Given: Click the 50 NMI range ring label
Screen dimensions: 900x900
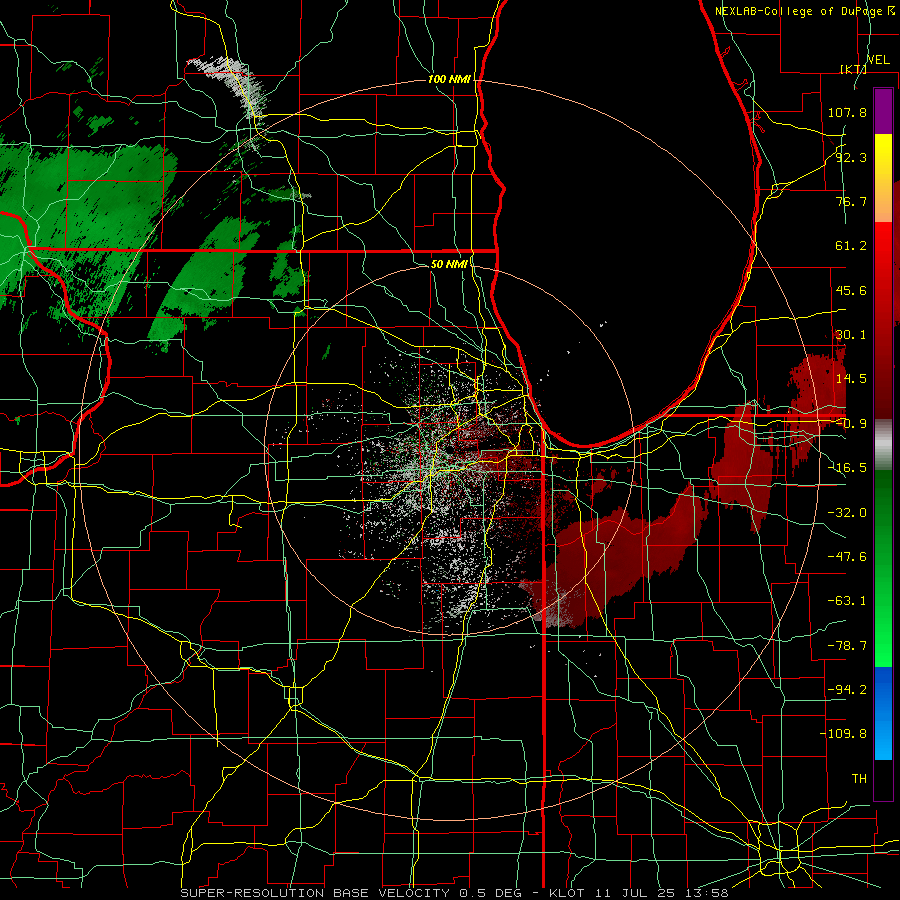Looking at the screenshot, I should coord(449,264).
